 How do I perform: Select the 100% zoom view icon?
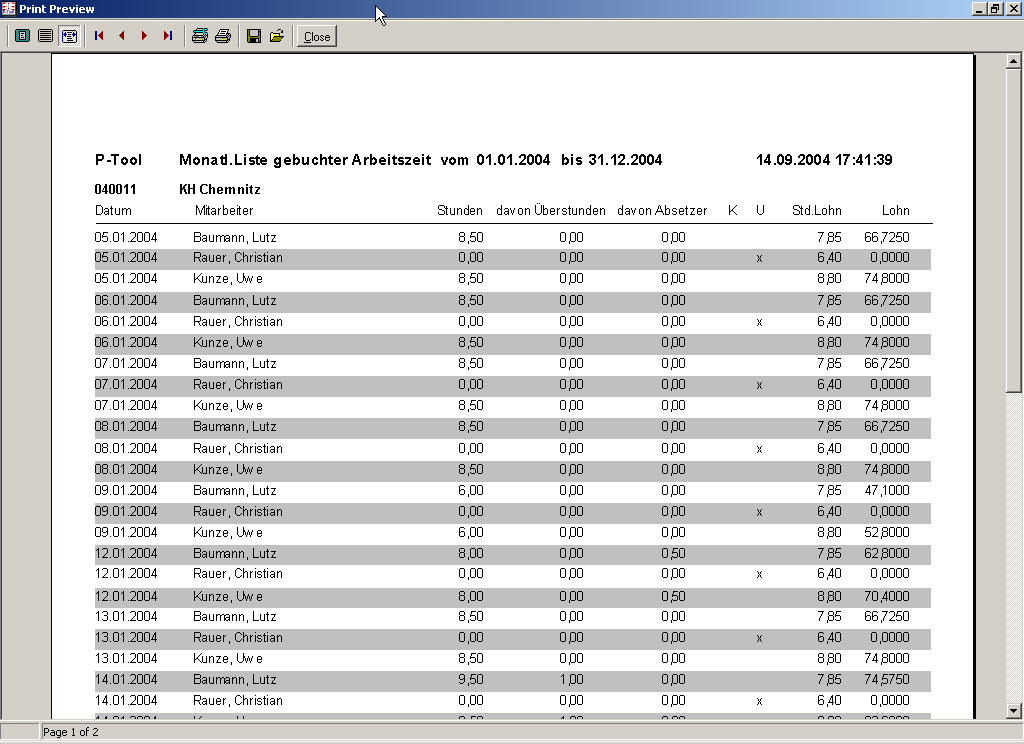point(46,36)
